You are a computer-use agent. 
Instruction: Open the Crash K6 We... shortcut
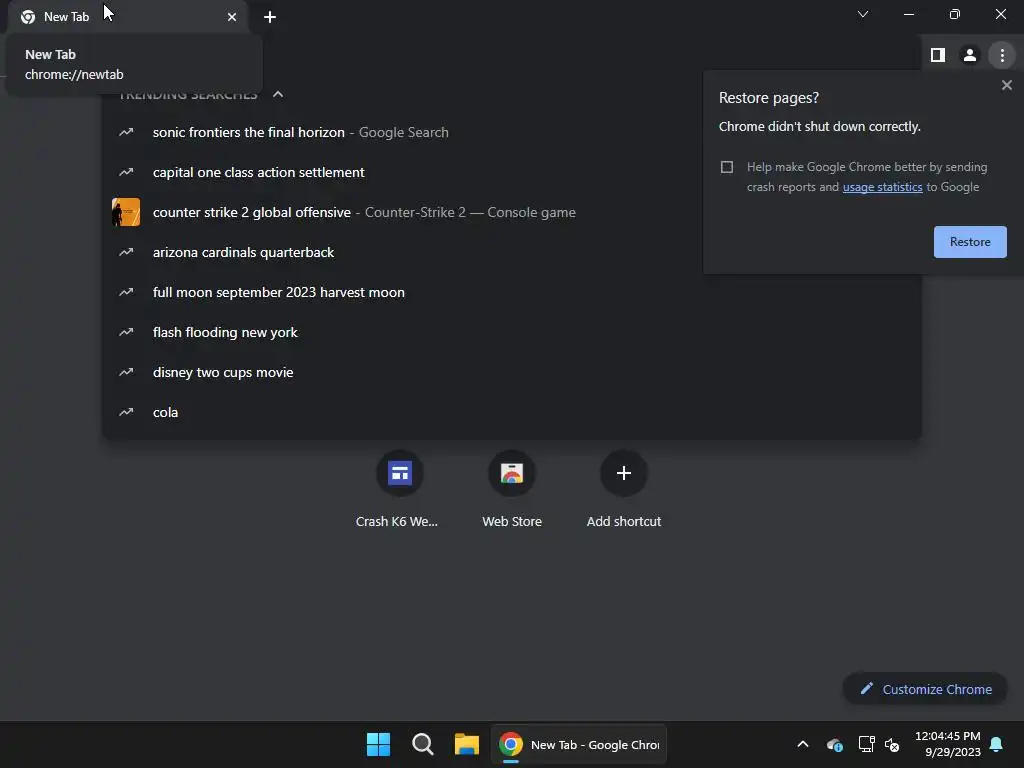click(398, 489)
